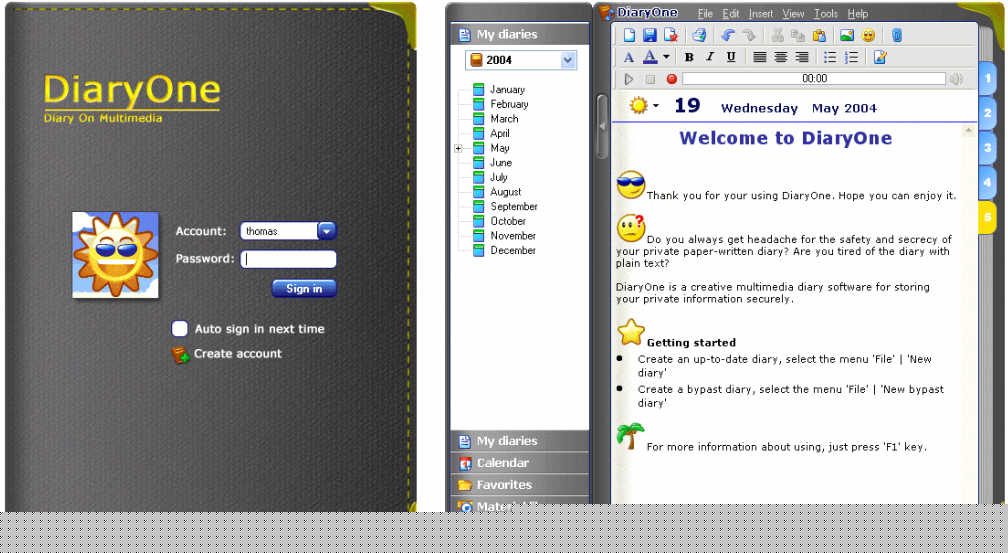Enable Auto sign in next time checkbox
This screenshot has height=553, width=1008.
179,329
